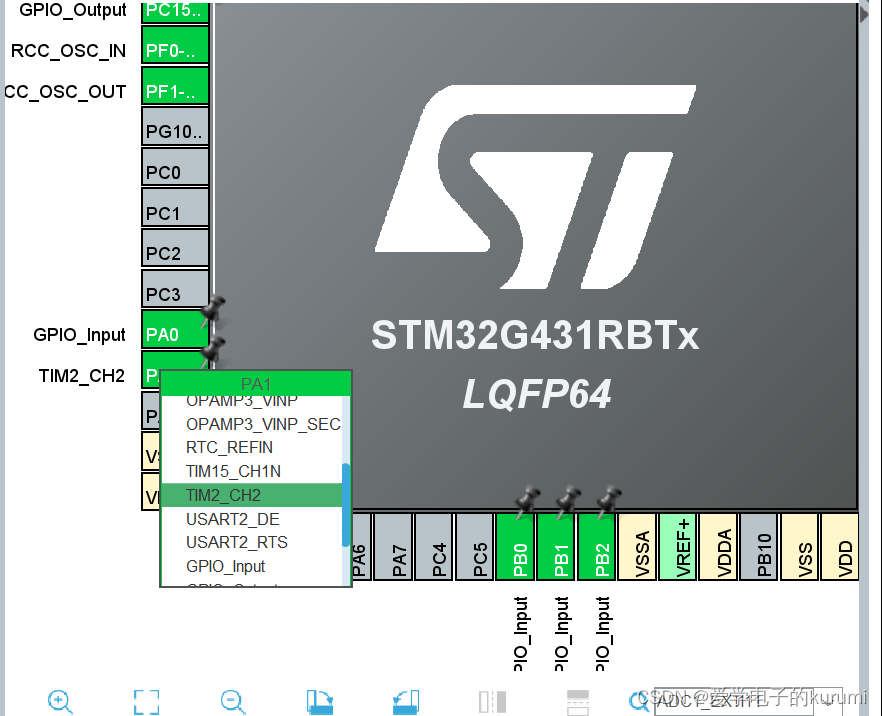Image resolution: width=882 pixels, height=716 pixels.
Task: Click the OSC_OUT label beside PF1
Action: tap(66, 92)
